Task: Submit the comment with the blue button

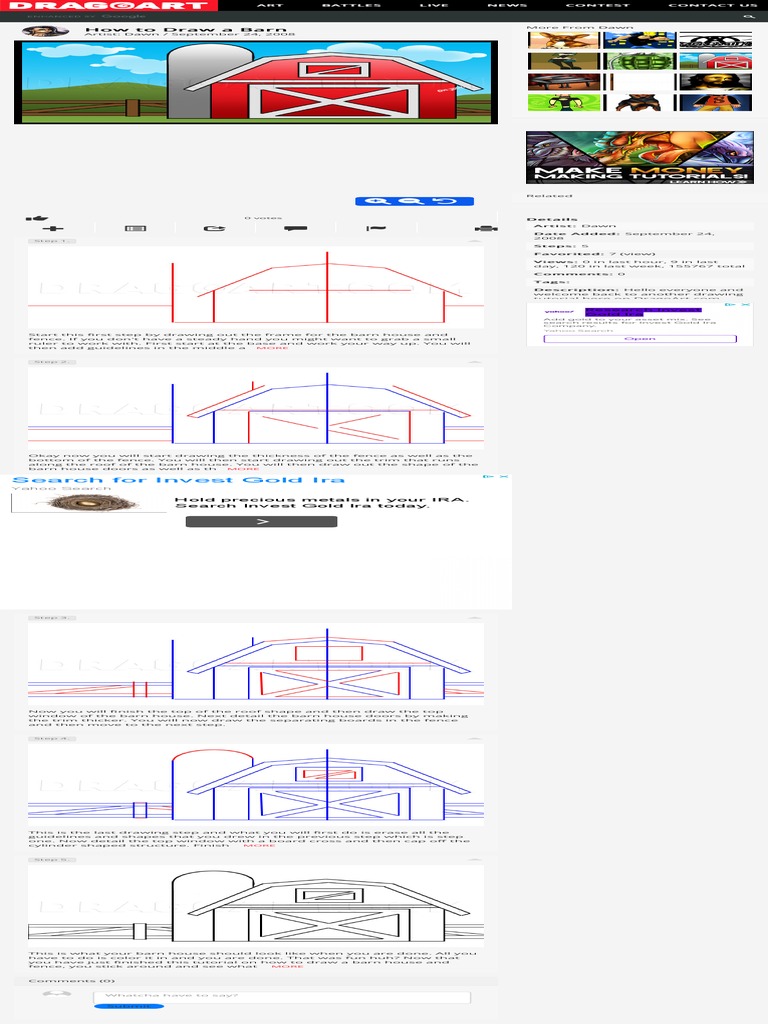Action: point(129,1006)
